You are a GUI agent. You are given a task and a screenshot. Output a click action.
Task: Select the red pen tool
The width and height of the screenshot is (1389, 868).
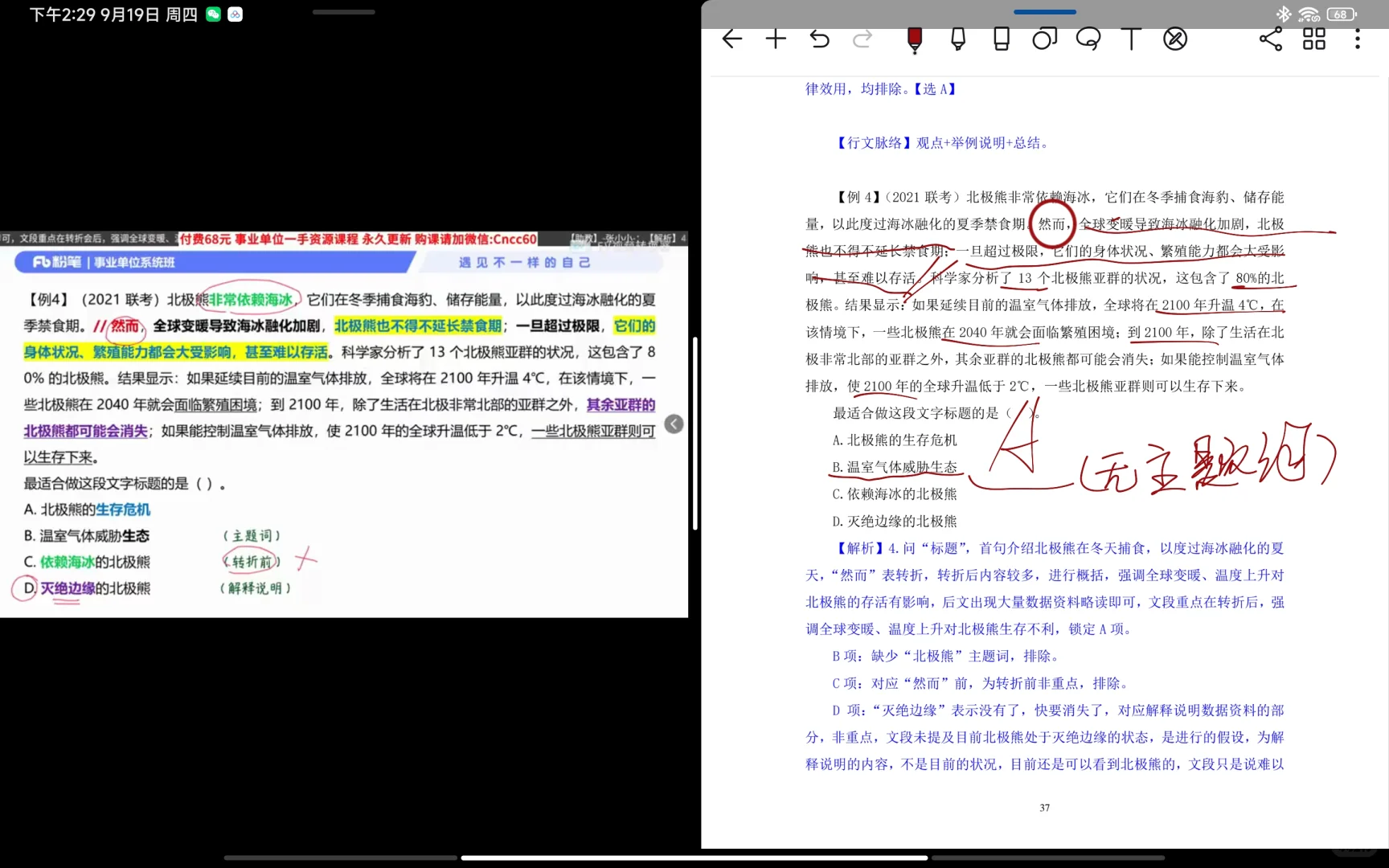914,39
